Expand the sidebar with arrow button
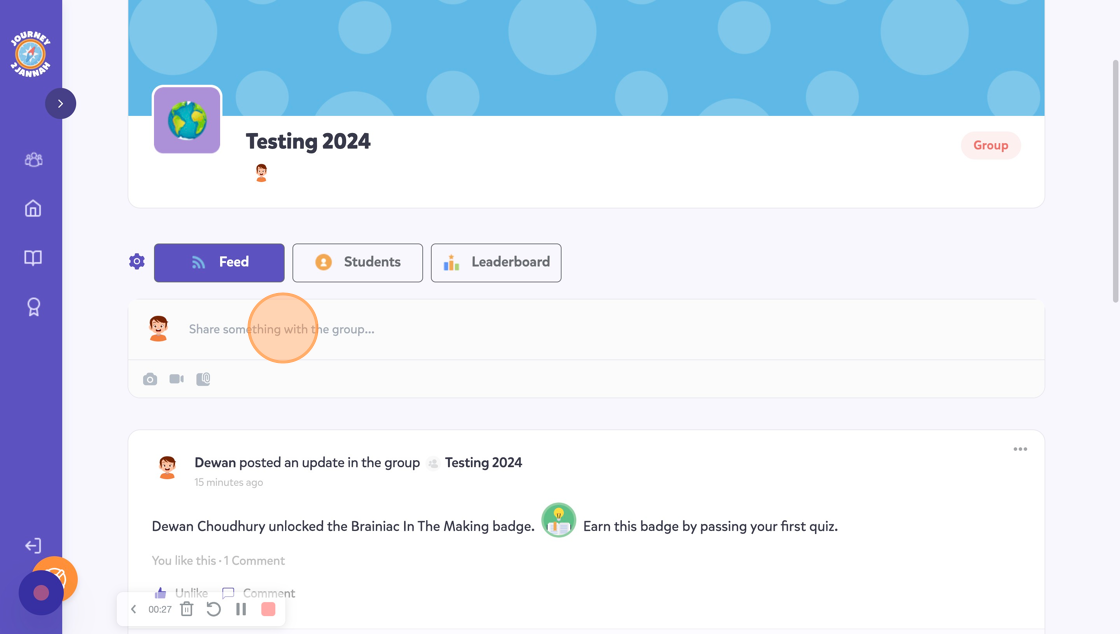This screenshot has height=634, width=1120. coord(60,104)
